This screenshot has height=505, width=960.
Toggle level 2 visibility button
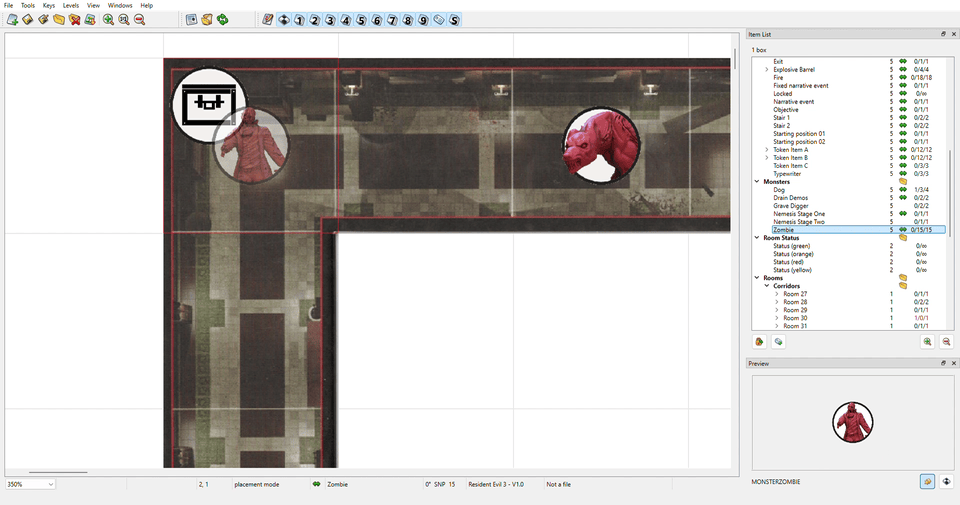point(315,20)
